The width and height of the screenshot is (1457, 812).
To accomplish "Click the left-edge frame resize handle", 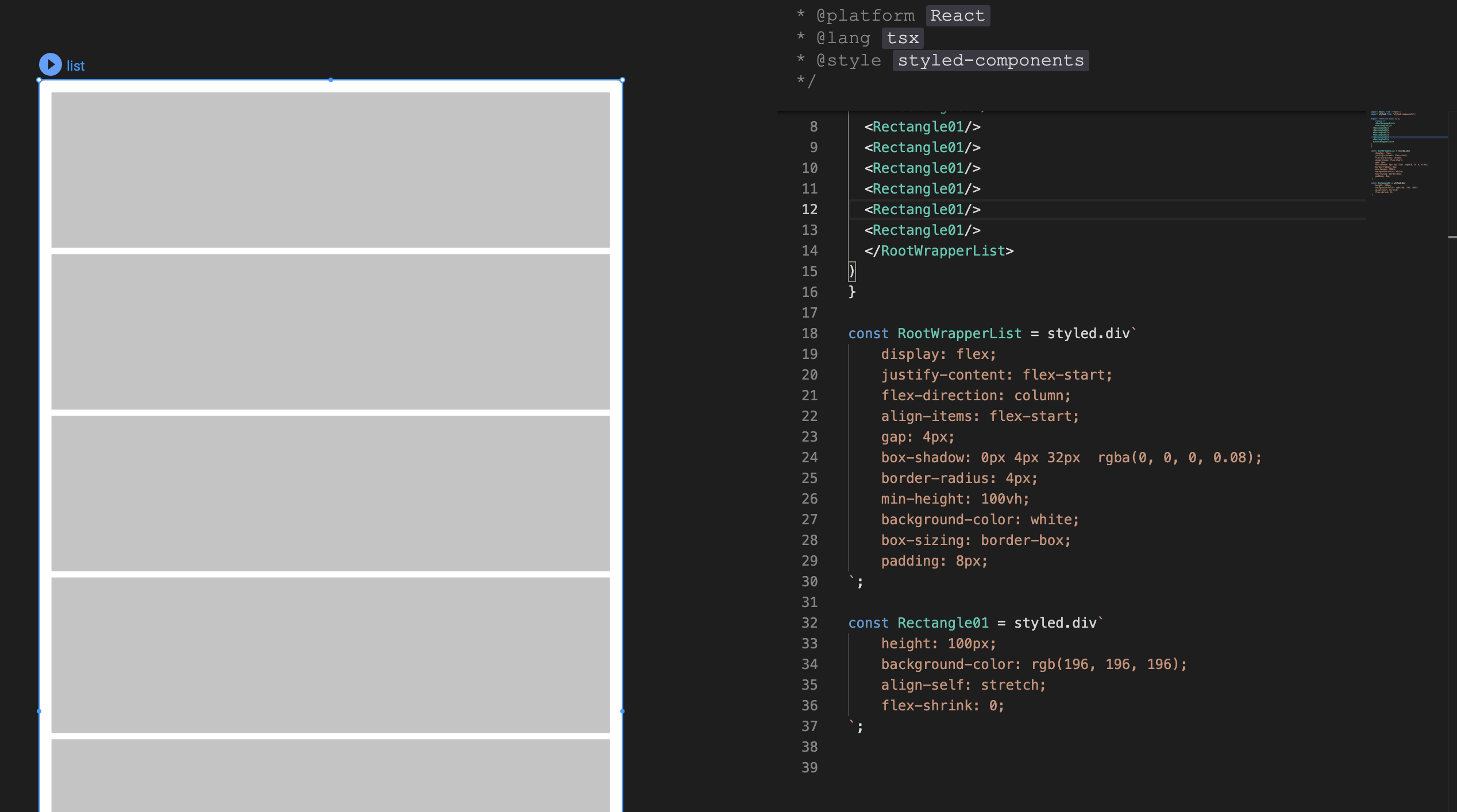I will [39, 711].
